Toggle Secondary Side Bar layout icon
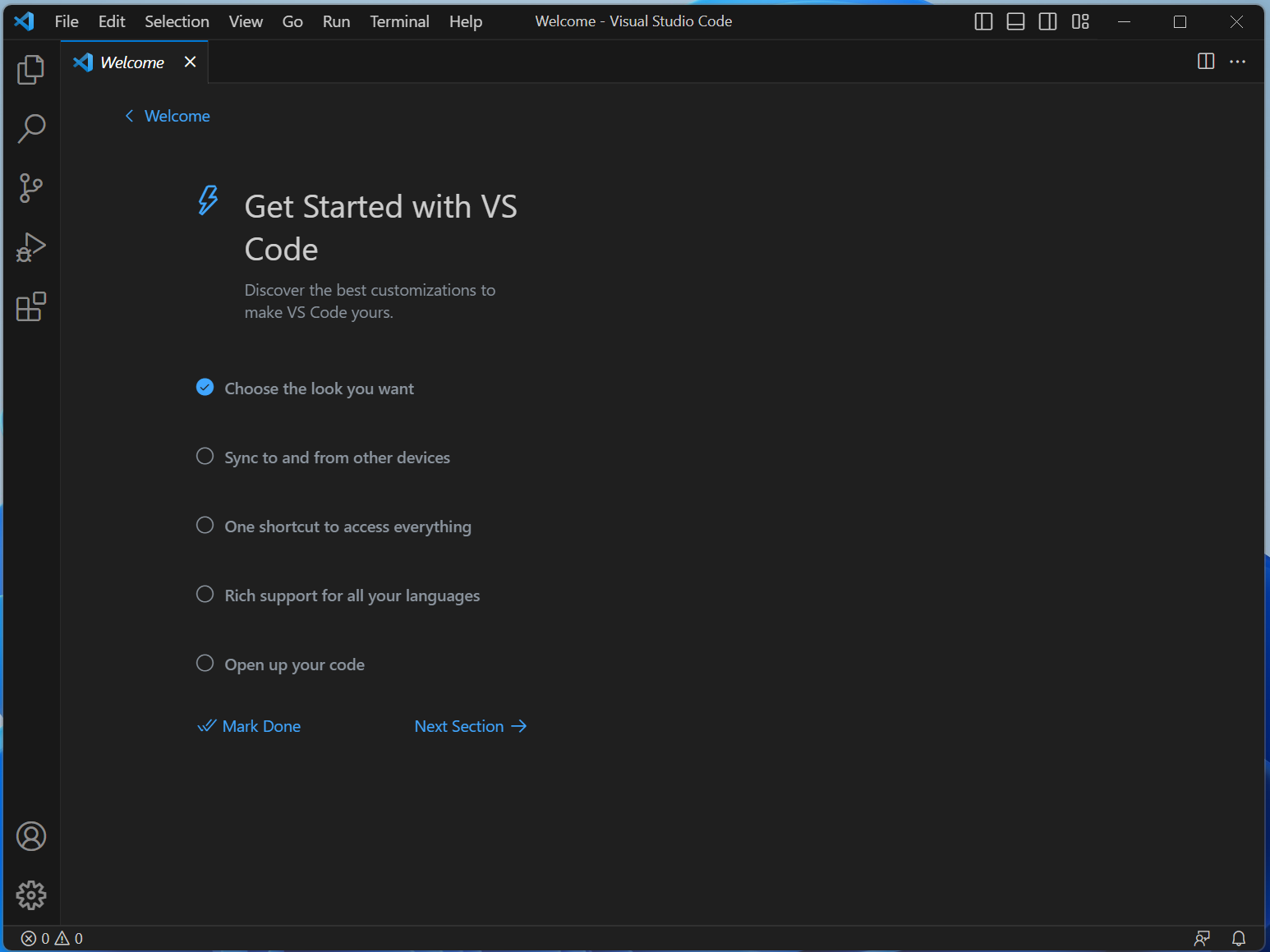 1048,21
